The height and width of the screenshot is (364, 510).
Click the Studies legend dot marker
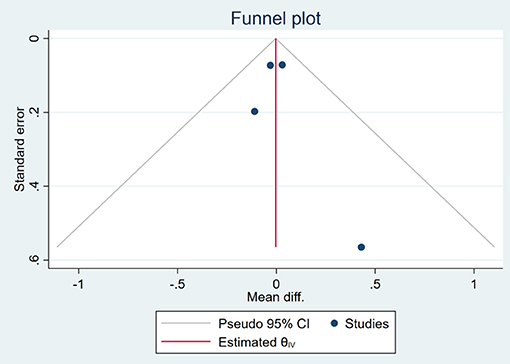click(334, 323)
